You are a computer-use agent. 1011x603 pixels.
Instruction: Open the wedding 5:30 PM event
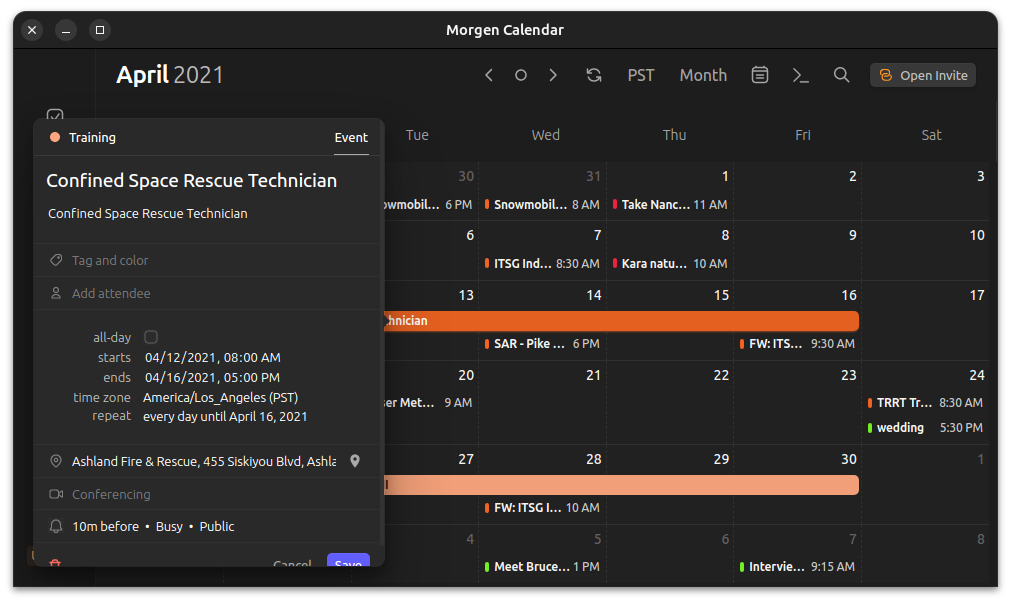tap(925, 428)
